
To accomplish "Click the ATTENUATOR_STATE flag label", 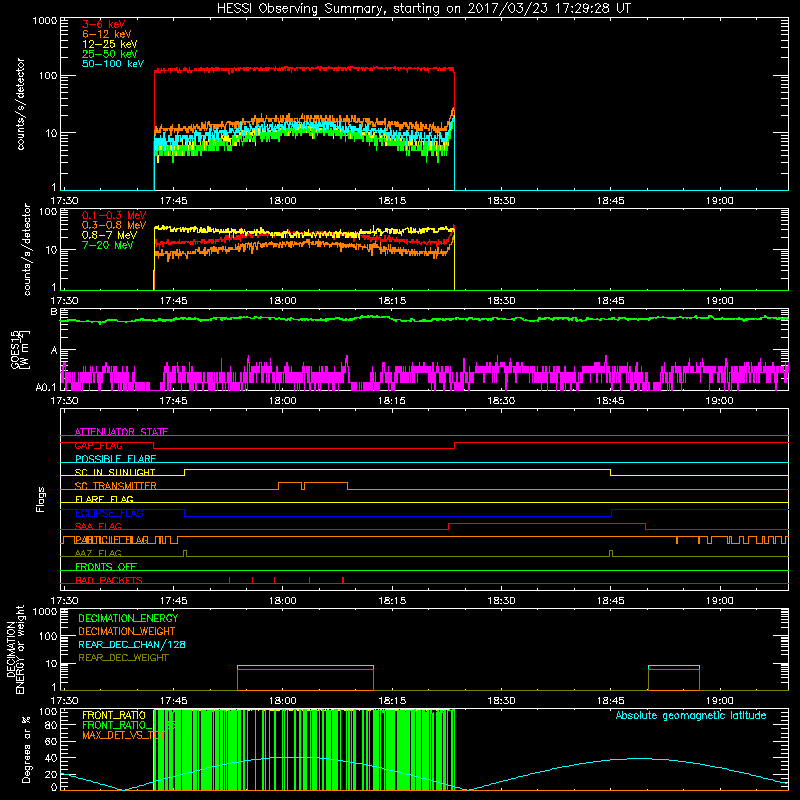I will tap(121, 432).
